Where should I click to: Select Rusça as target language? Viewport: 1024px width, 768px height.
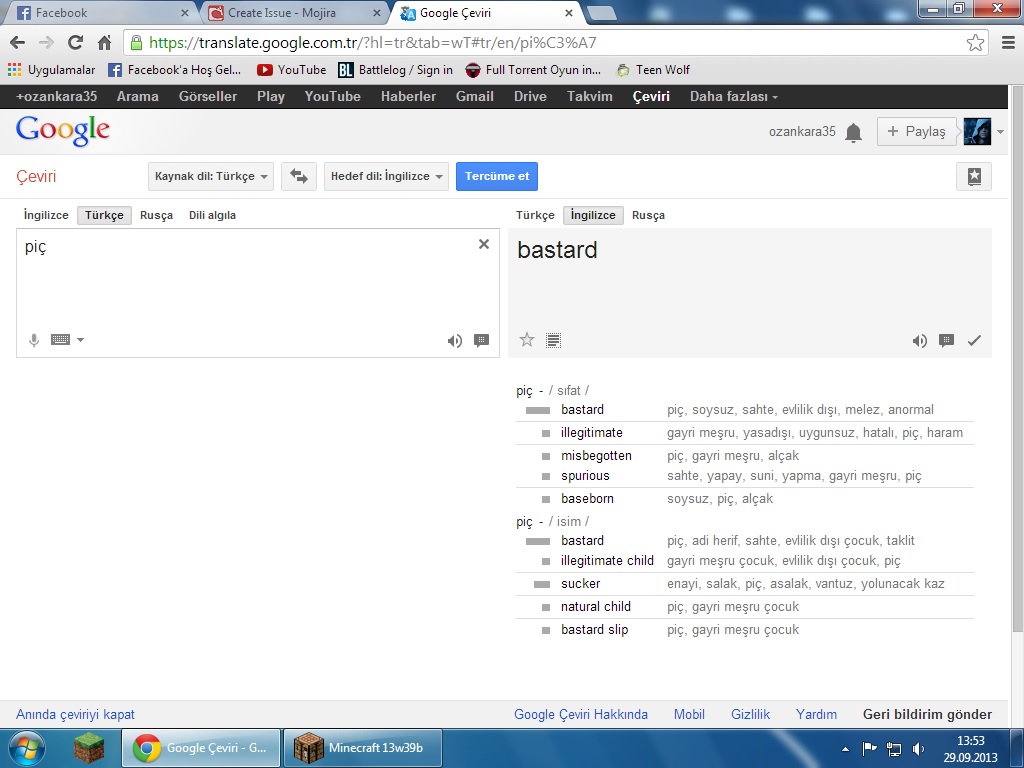[x=648, y=216]
